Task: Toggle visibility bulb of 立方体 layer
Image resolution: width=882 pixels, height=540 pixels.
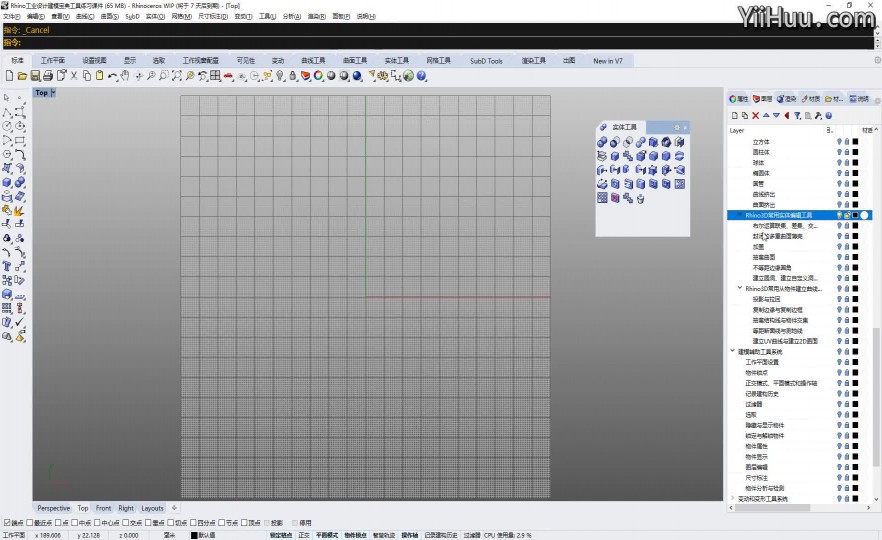Action: pos(839,142)
